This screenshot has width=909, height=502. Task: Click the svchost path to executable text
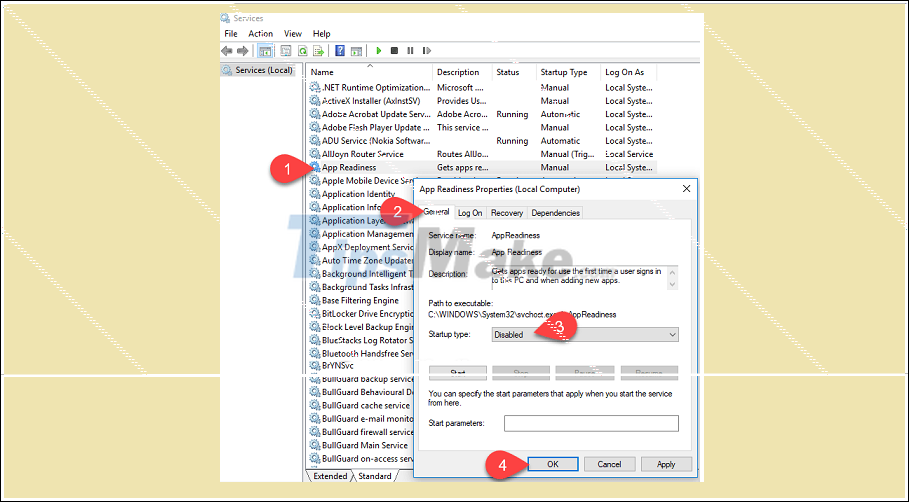click(x=522, y=315)
